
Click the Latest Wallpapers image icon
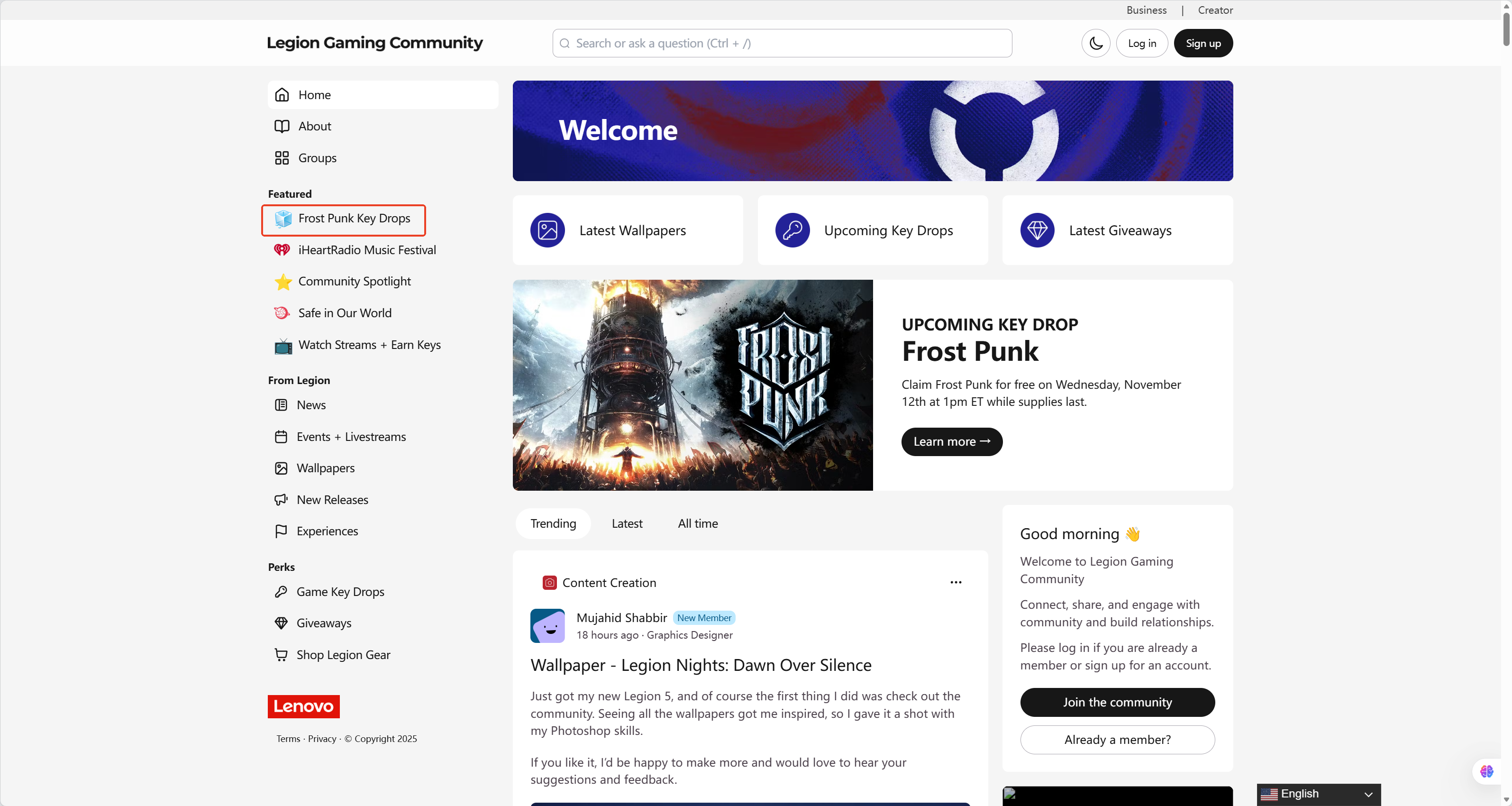click(x=547, y=230)
